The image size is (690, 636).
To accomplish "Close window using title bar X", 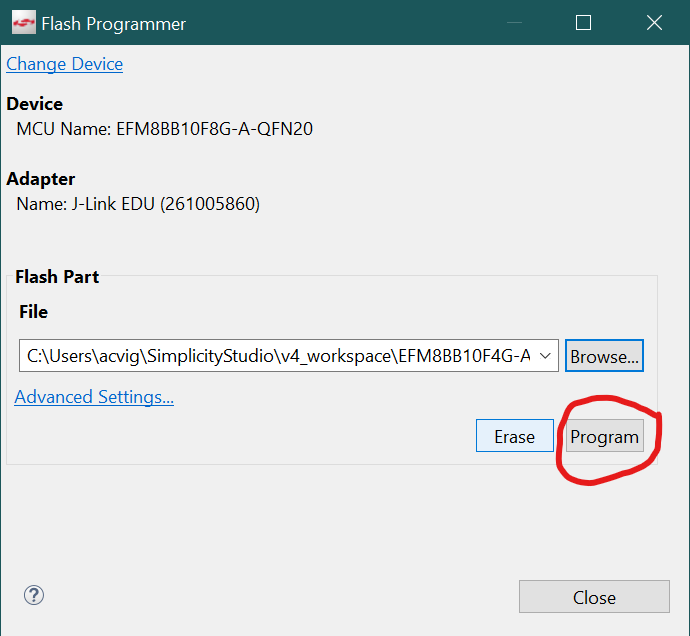I will pyautogui.click(x=654, y=23).
